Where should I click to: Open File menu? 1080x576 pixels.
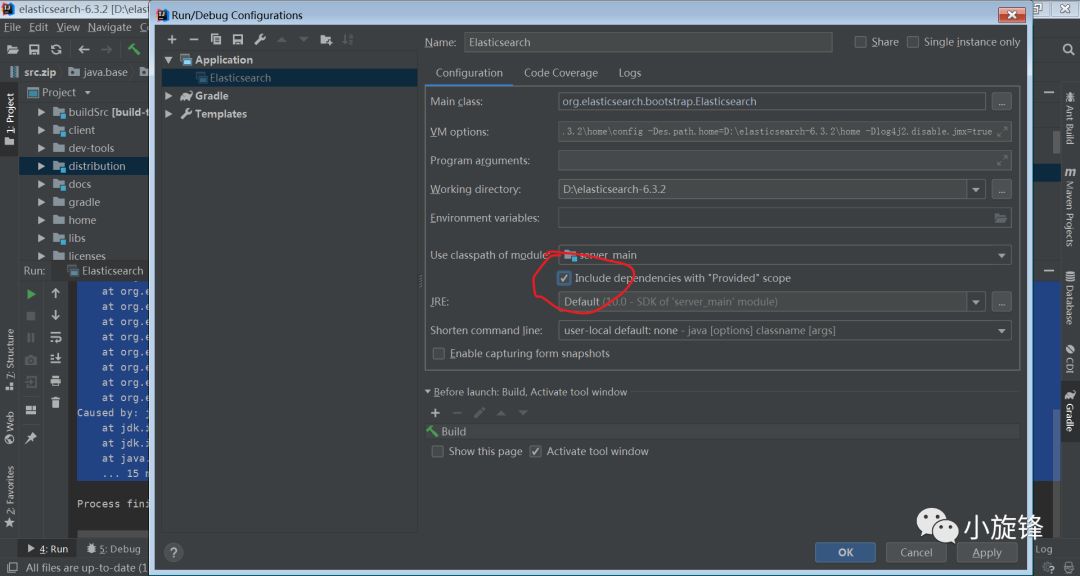(x=12, y=27)
